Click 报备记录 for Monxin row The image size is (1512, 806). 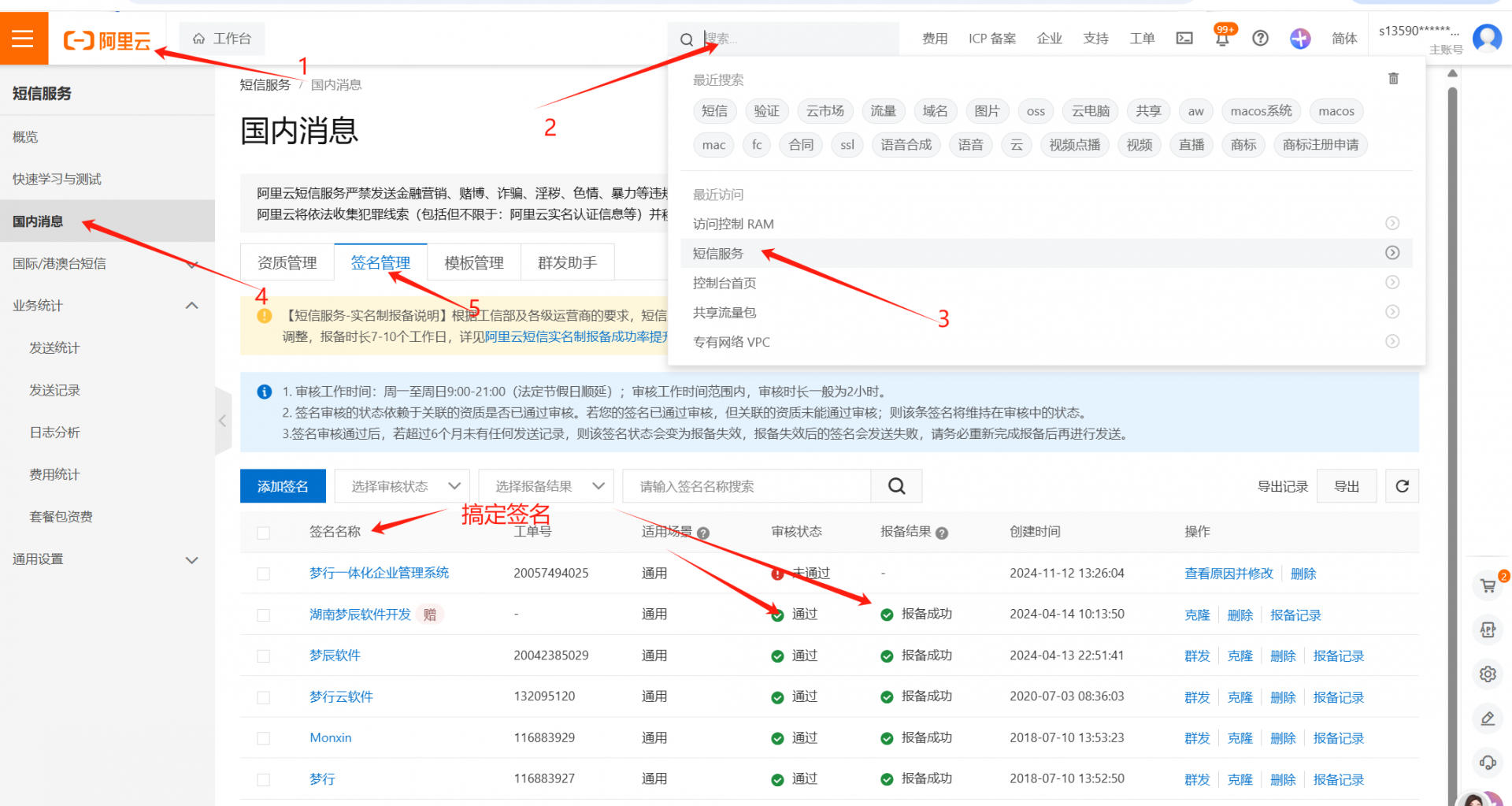click(x=1338, y=738)
